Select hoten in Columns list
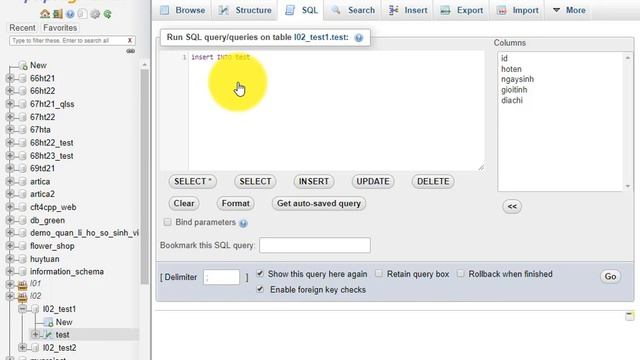This screenshot has width=640, height=360. tap(511, 69)
